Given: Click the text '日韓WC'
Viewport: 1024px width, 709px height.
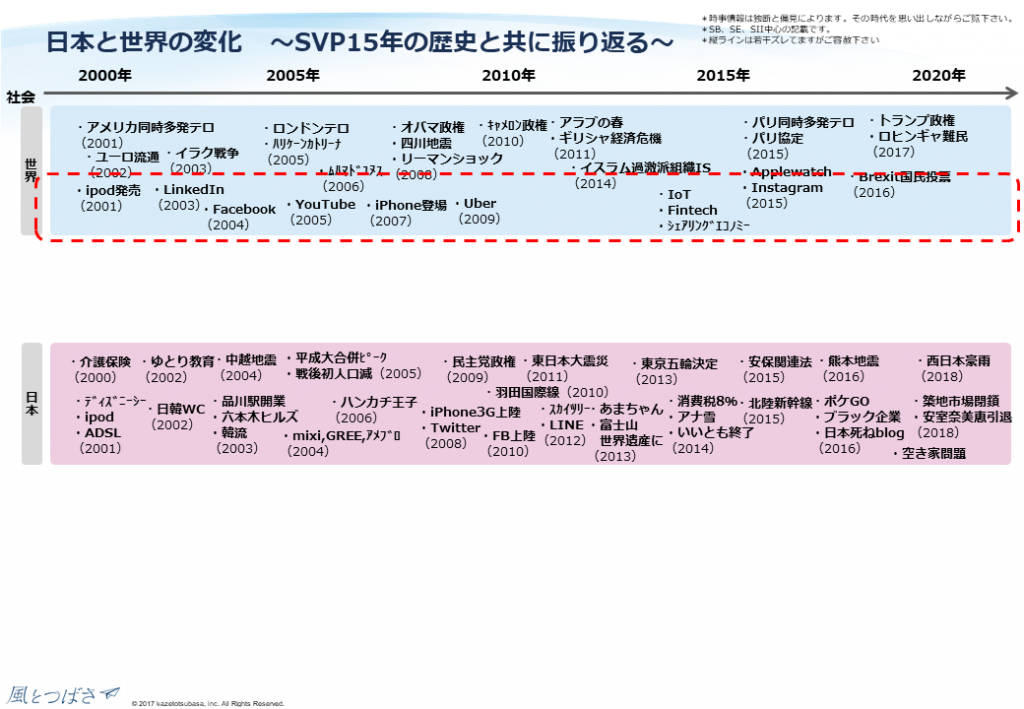Looking at the screenshot, I should [x=181, y=409].
